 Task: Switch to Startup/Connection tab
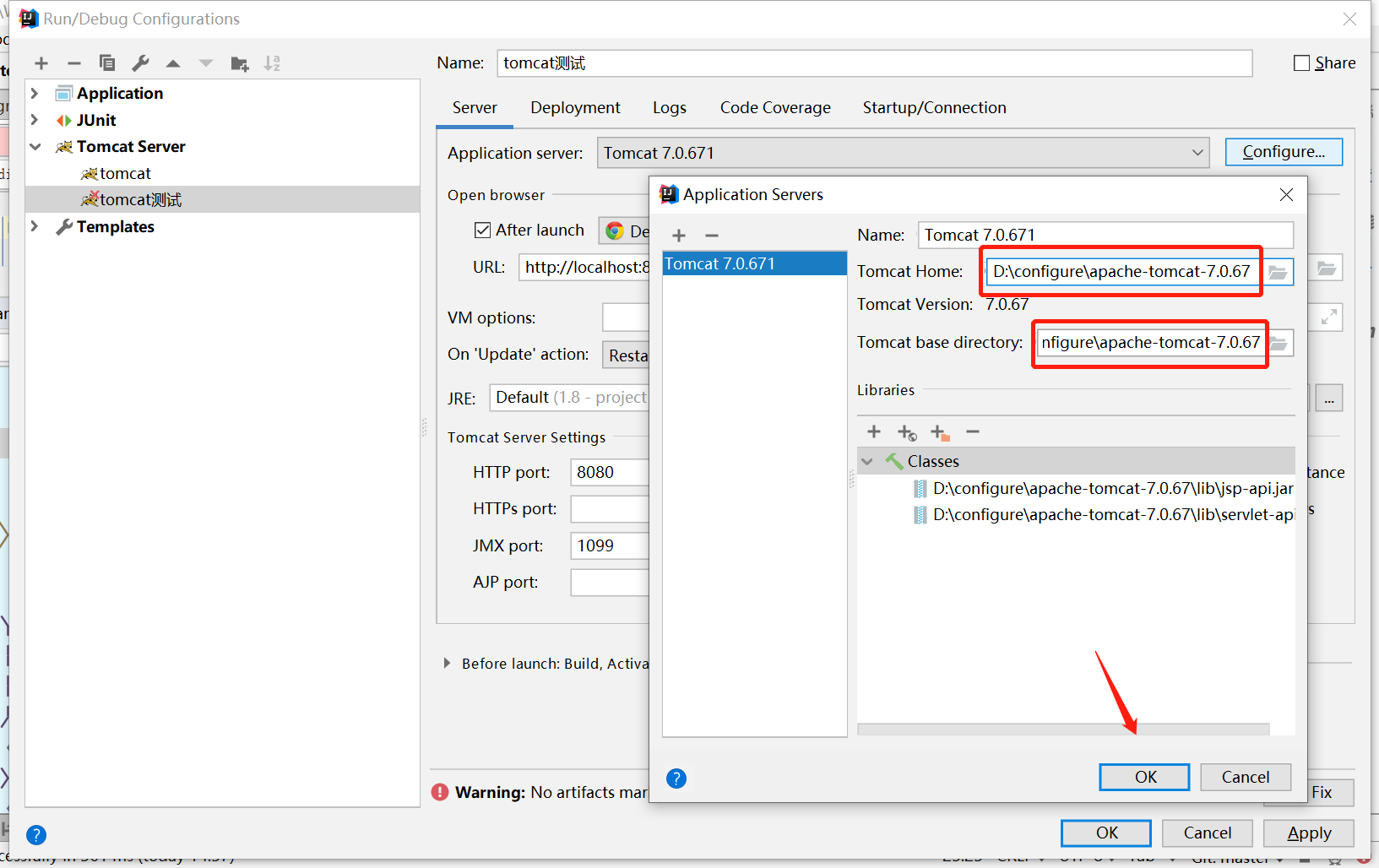point(934,108)
